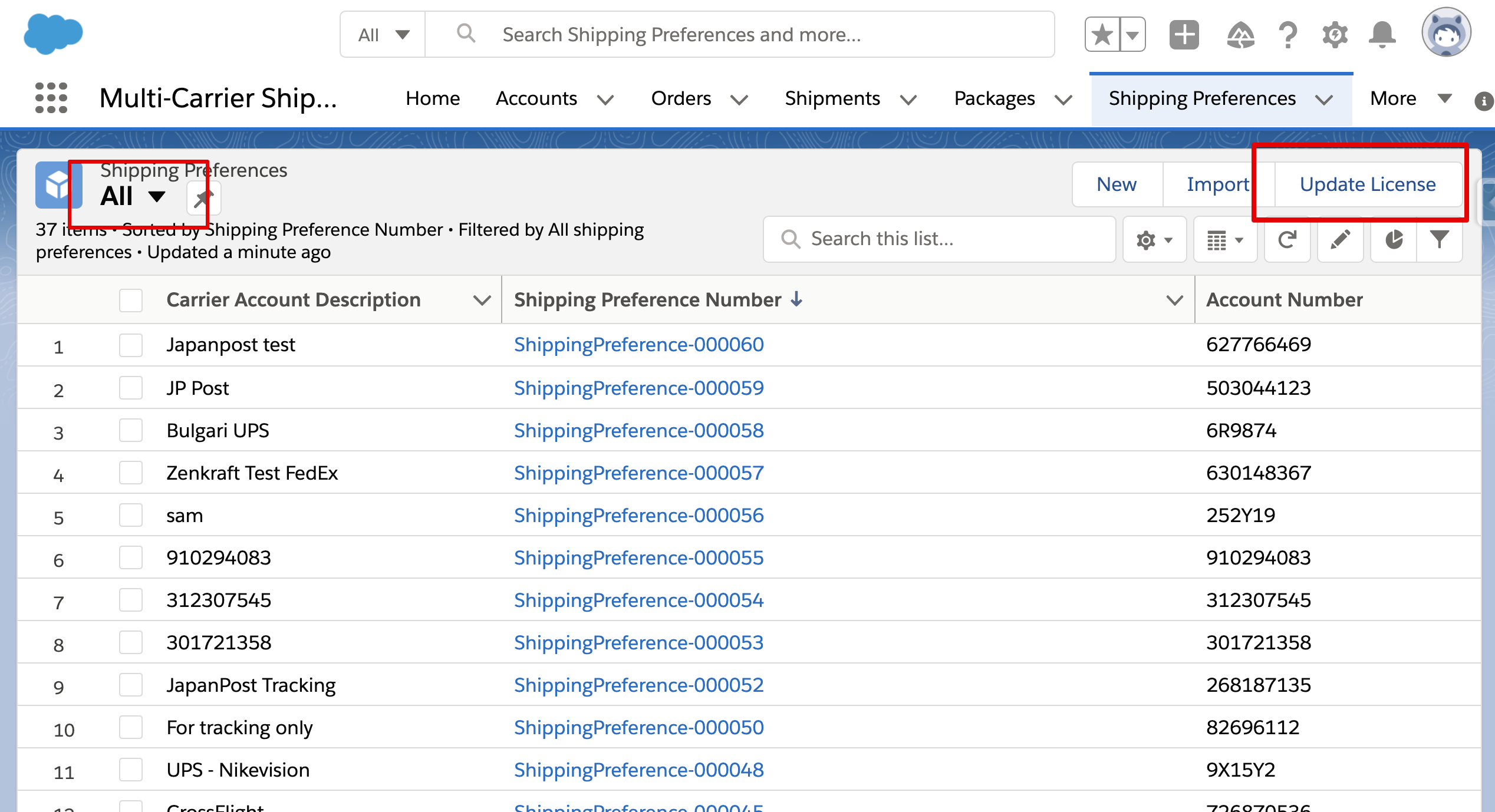Open the Display As table icon menu
1495x812 pixels.
coord(1225,240)
